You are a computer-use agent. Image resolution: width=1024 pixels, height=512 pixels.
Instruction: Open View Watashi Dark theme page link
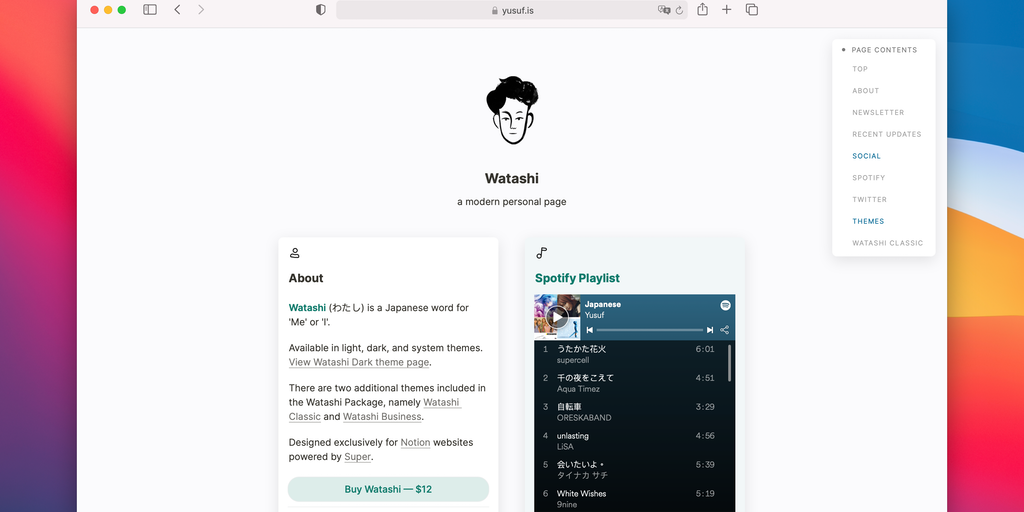(x=359, y=362)
